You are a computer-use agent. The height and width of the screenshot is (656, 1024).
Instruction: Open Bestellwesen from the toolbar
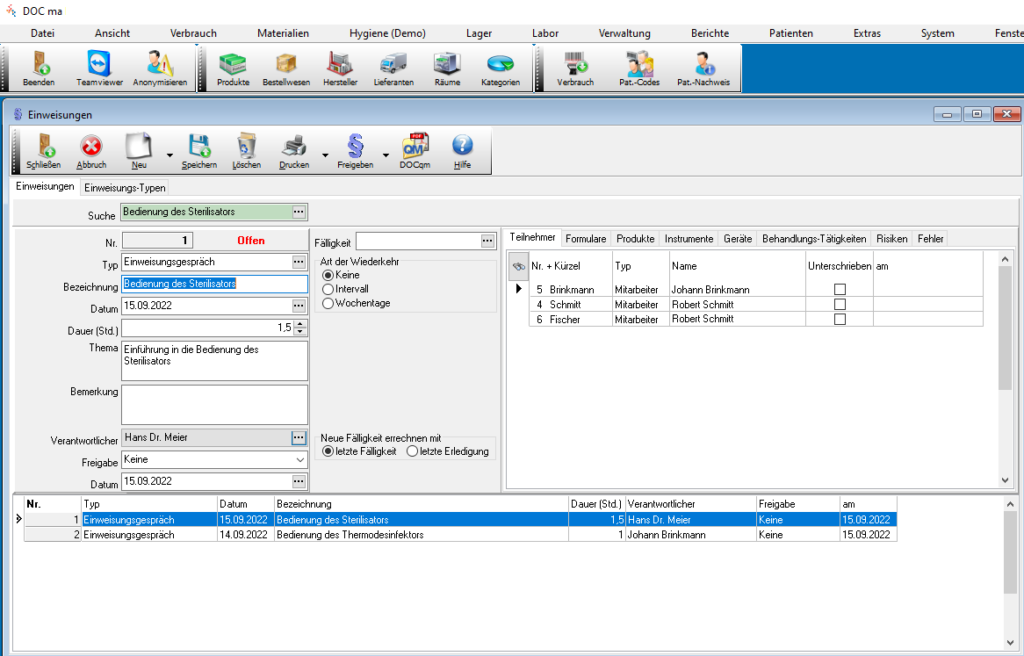point(286,68)
